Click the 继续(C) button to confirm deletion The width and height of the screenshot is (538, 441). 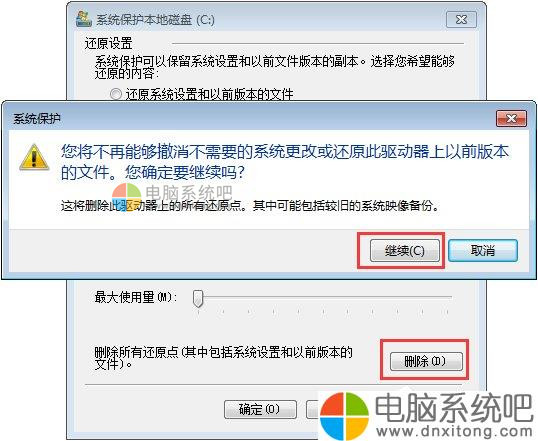405,251
